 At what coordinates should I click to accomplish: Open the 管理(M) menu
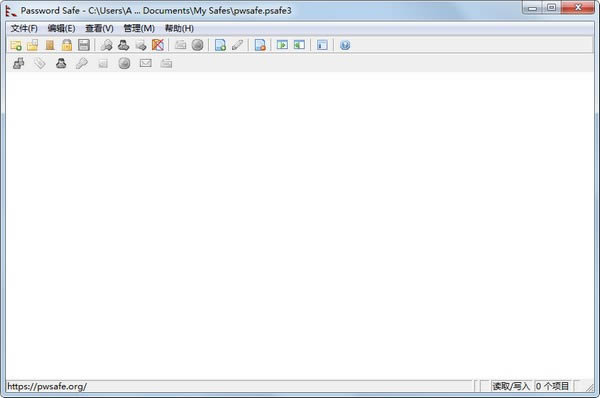click(x=139, y=28)
